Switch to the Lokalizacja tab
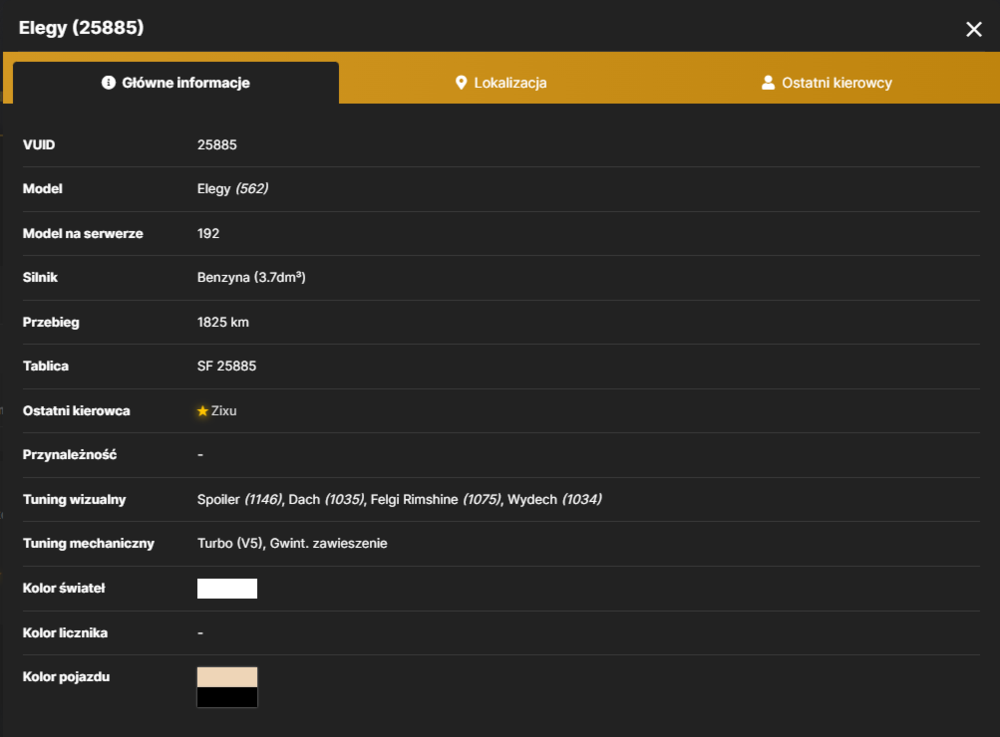Viewport: 1000px width, 737px height. (501, 83)
